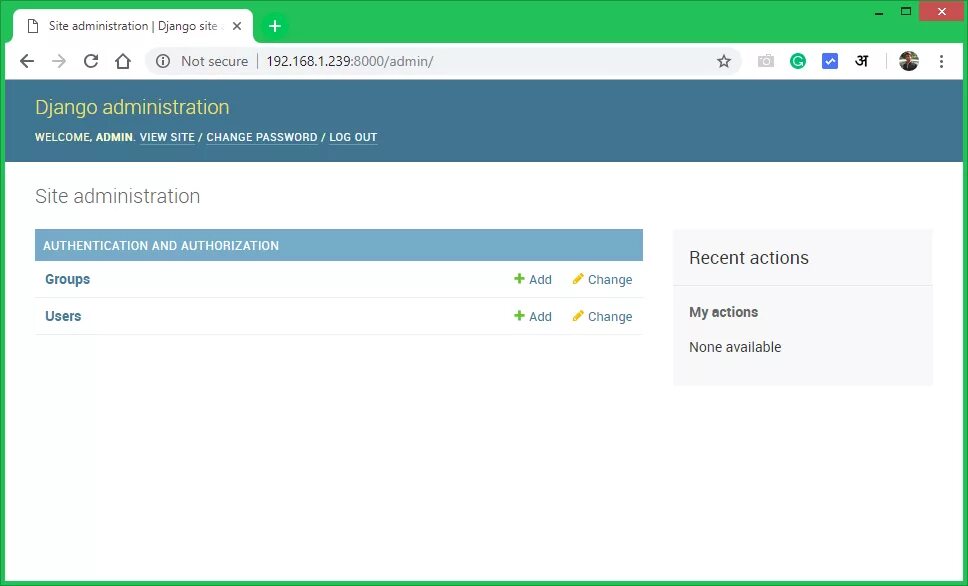Open the Users model link
This screenshot has height=586, width=968.
(x=63, y=316)
